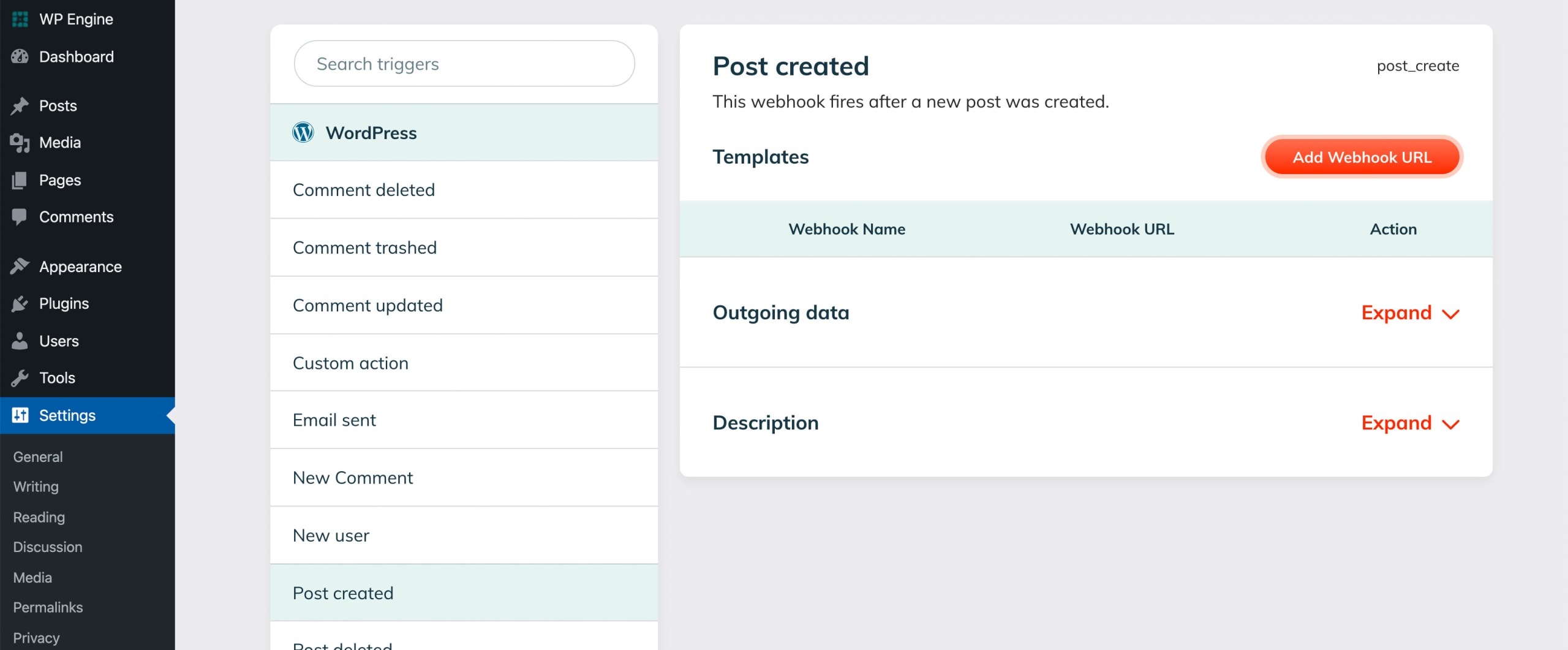
Task: Open Appearance menu entry
Action: 88,266
